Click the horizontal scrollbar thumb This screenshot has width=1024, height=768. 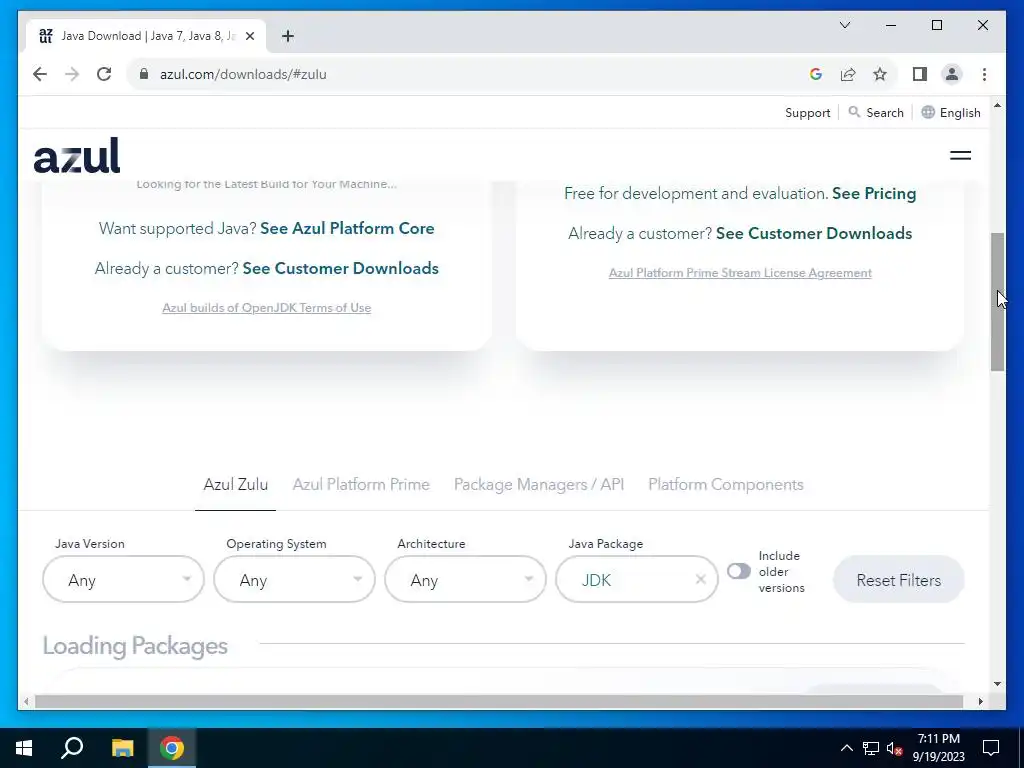click(499, 701)
